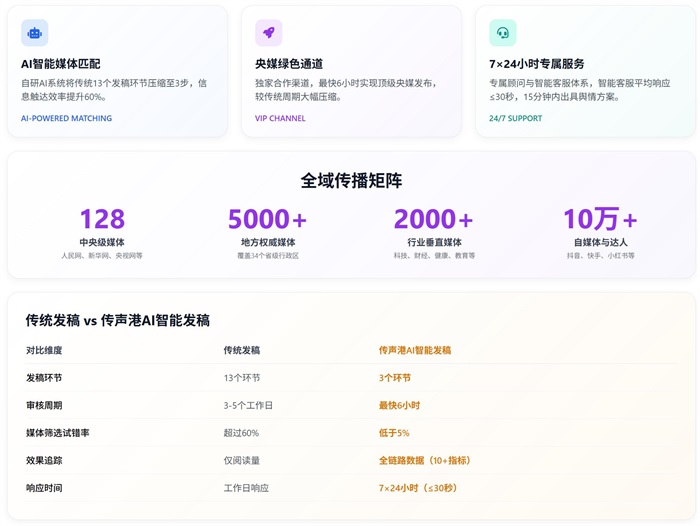Select the 最快6小时 cell in 审核周期 row
The image size is (700, 526).
pyautogui.click(x=399, y=405)
